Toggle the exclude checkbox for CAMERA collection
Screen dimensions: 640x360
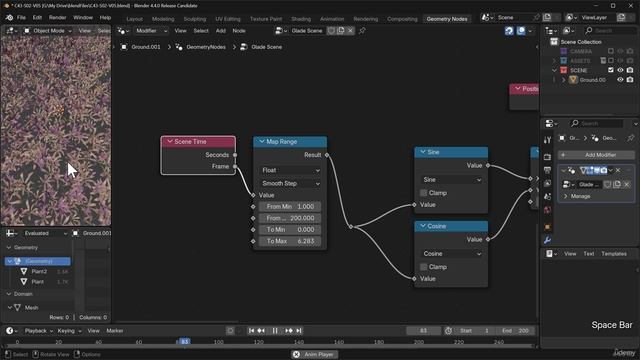[611, 51]
